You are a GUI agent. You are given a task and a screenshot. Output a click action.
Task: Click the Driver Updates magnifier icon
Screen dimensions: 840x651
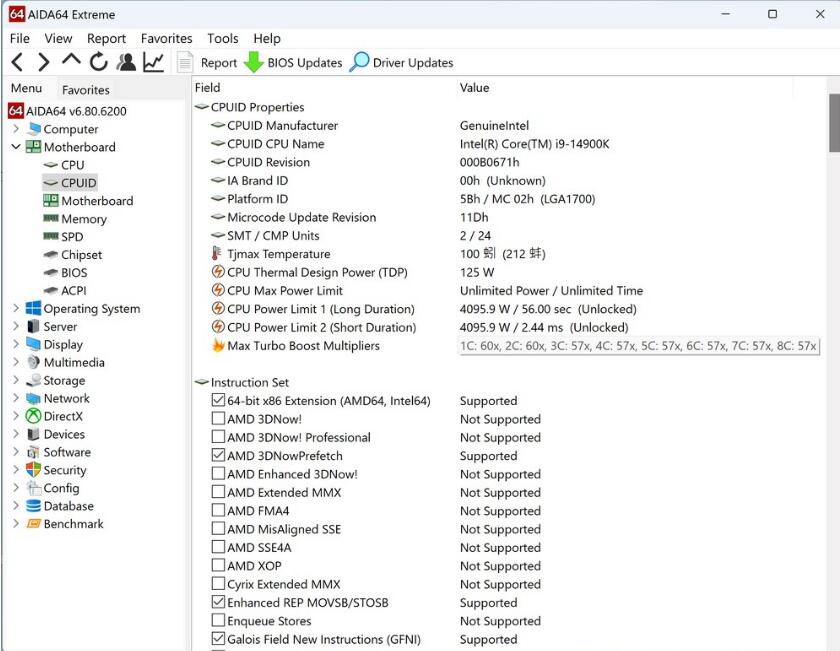click(x=359, y=62)
